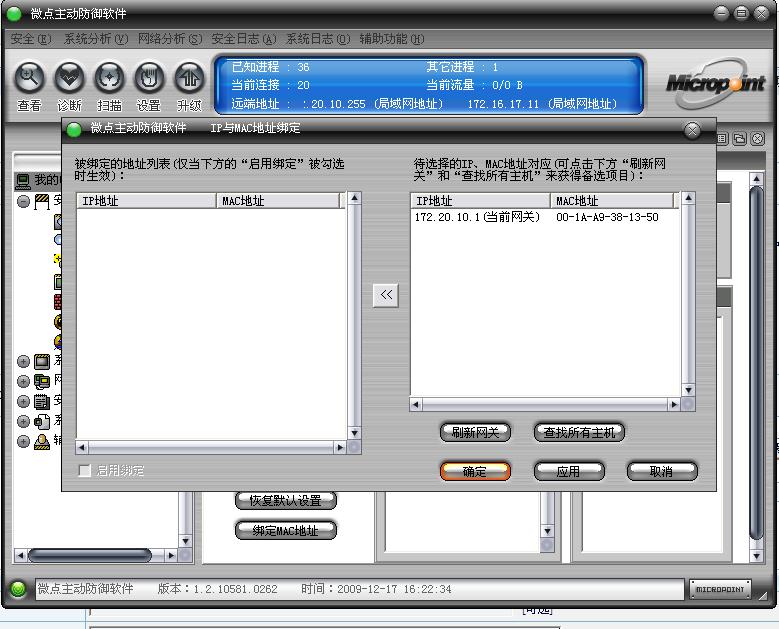Close the IP与MAC地址绑定 dialog
The height and width of the screenshot is (629, 779).
coord(692,130)
